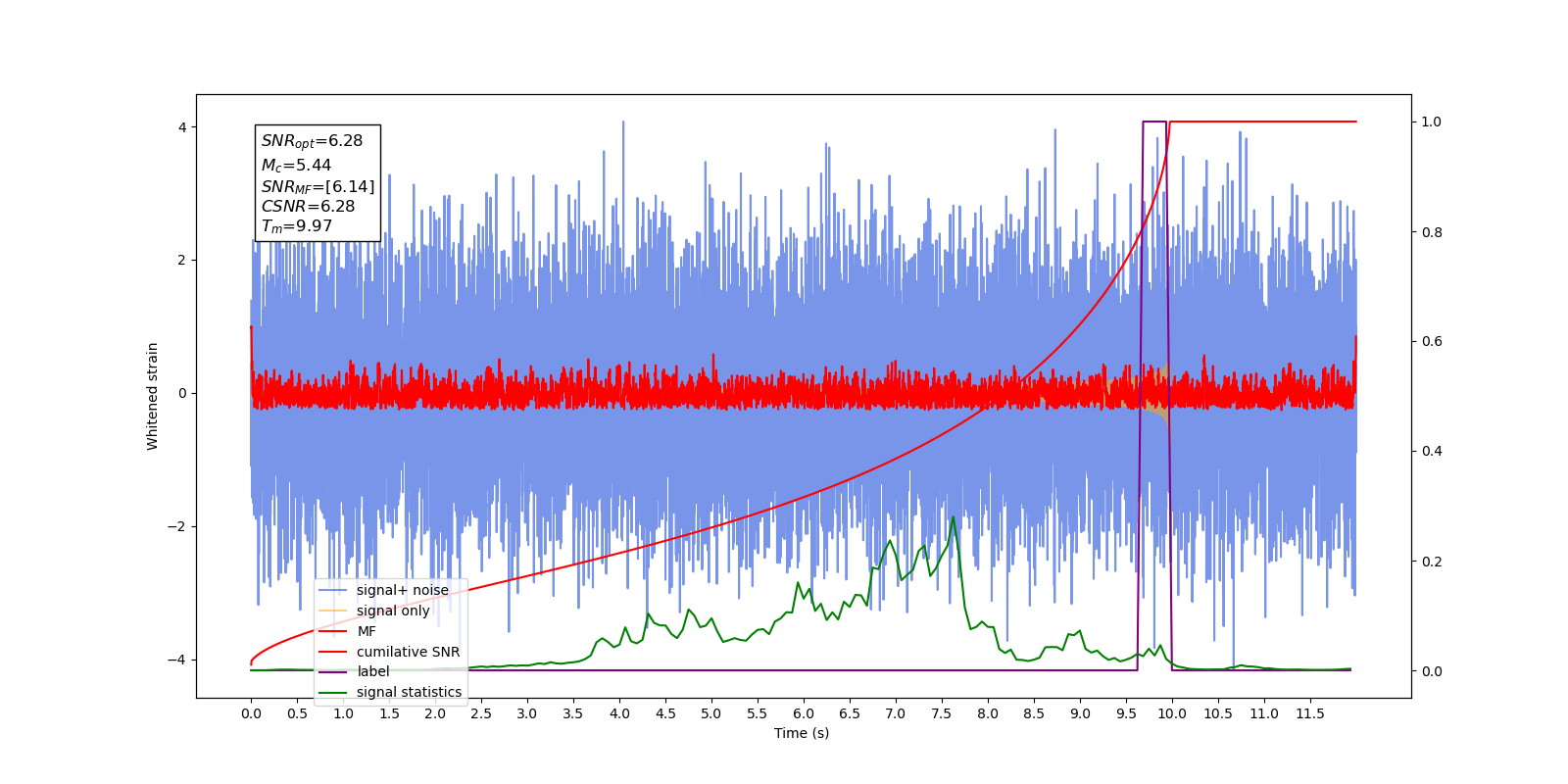Click the 2.5 tick on time axis
Viewport: 1568px width, 784px height.
[481, 713]
